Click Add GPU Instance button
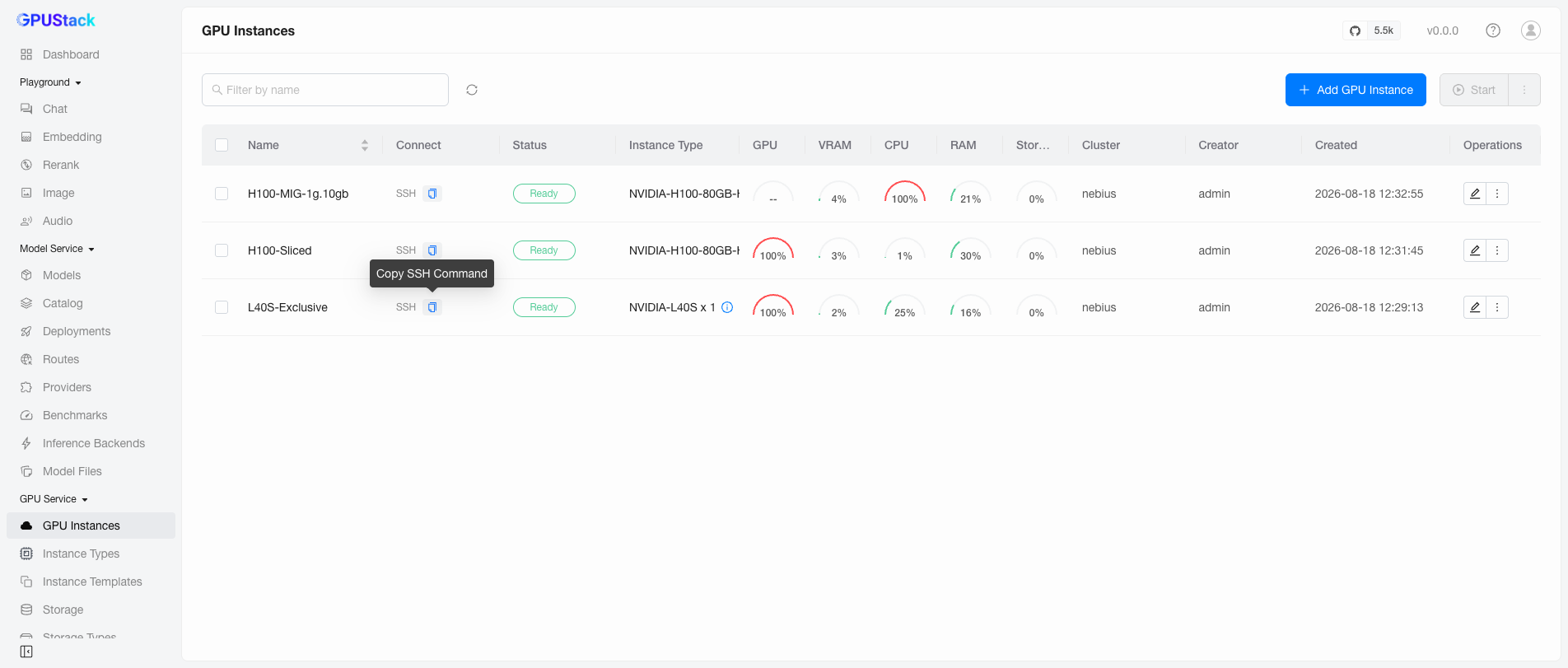 (1356, 90)
